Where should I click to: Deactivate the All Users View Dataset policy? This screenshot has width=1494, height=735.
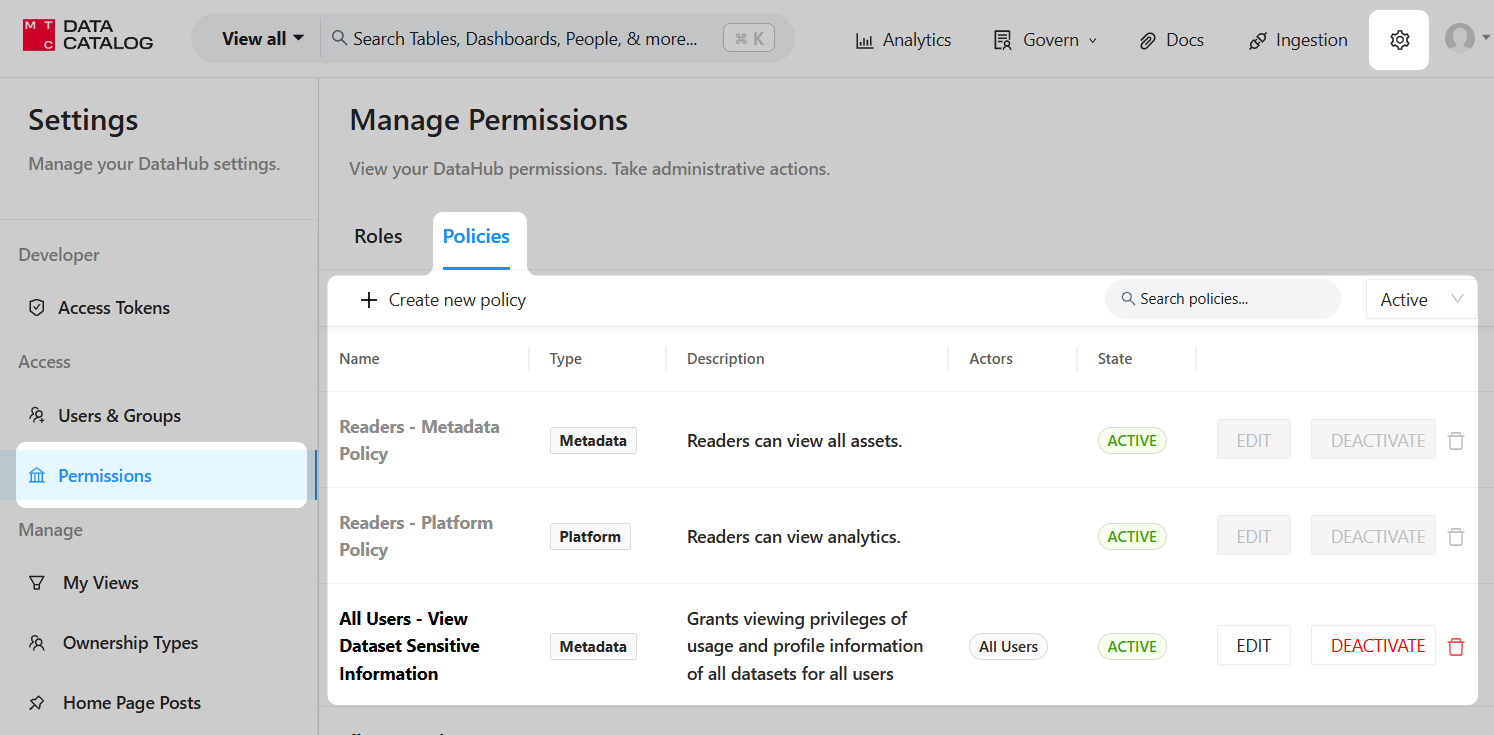tap(1377, 646)
